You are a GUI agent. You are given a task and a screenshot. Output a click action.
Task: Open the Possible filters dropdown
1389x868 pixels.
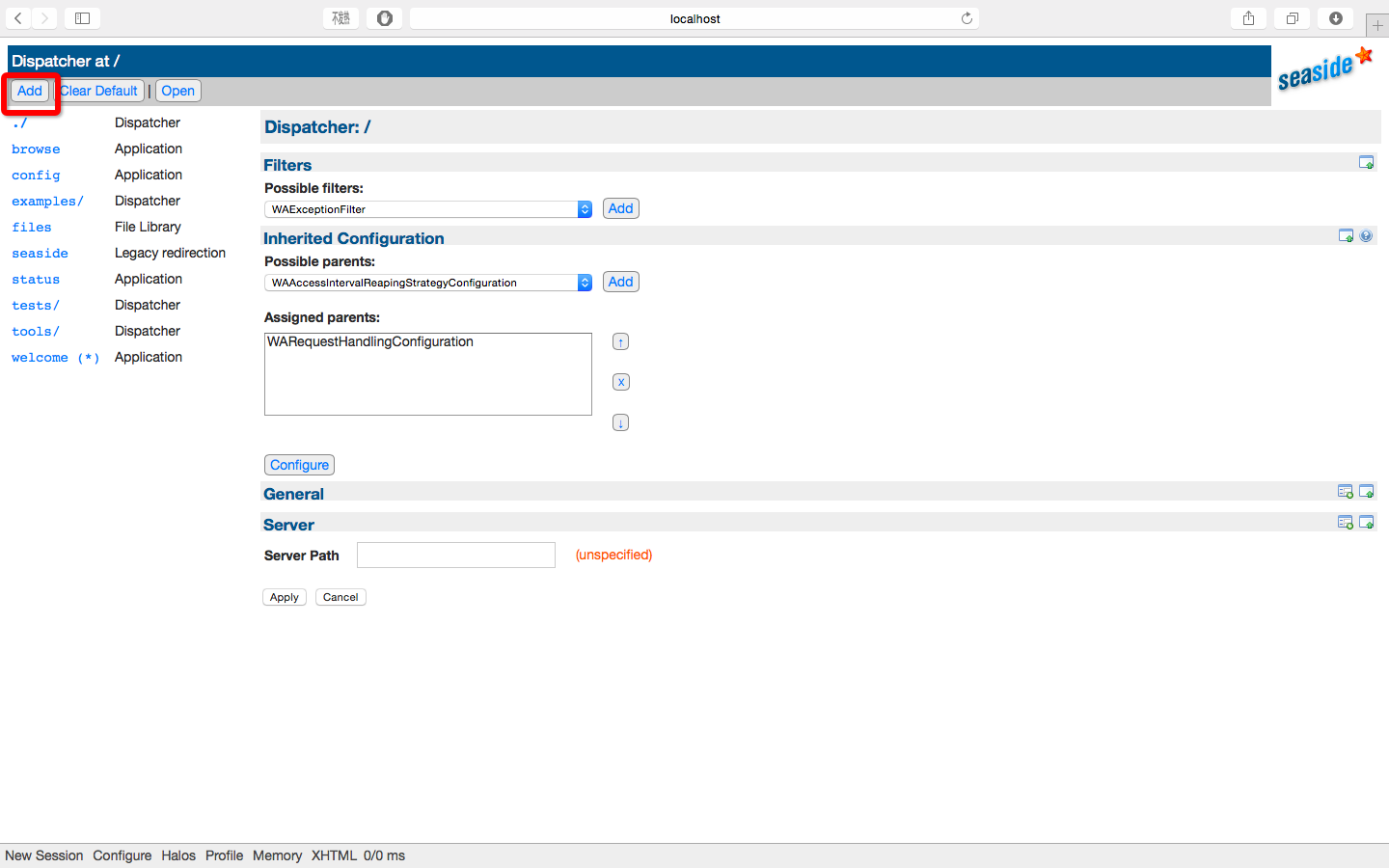(427, 209)
